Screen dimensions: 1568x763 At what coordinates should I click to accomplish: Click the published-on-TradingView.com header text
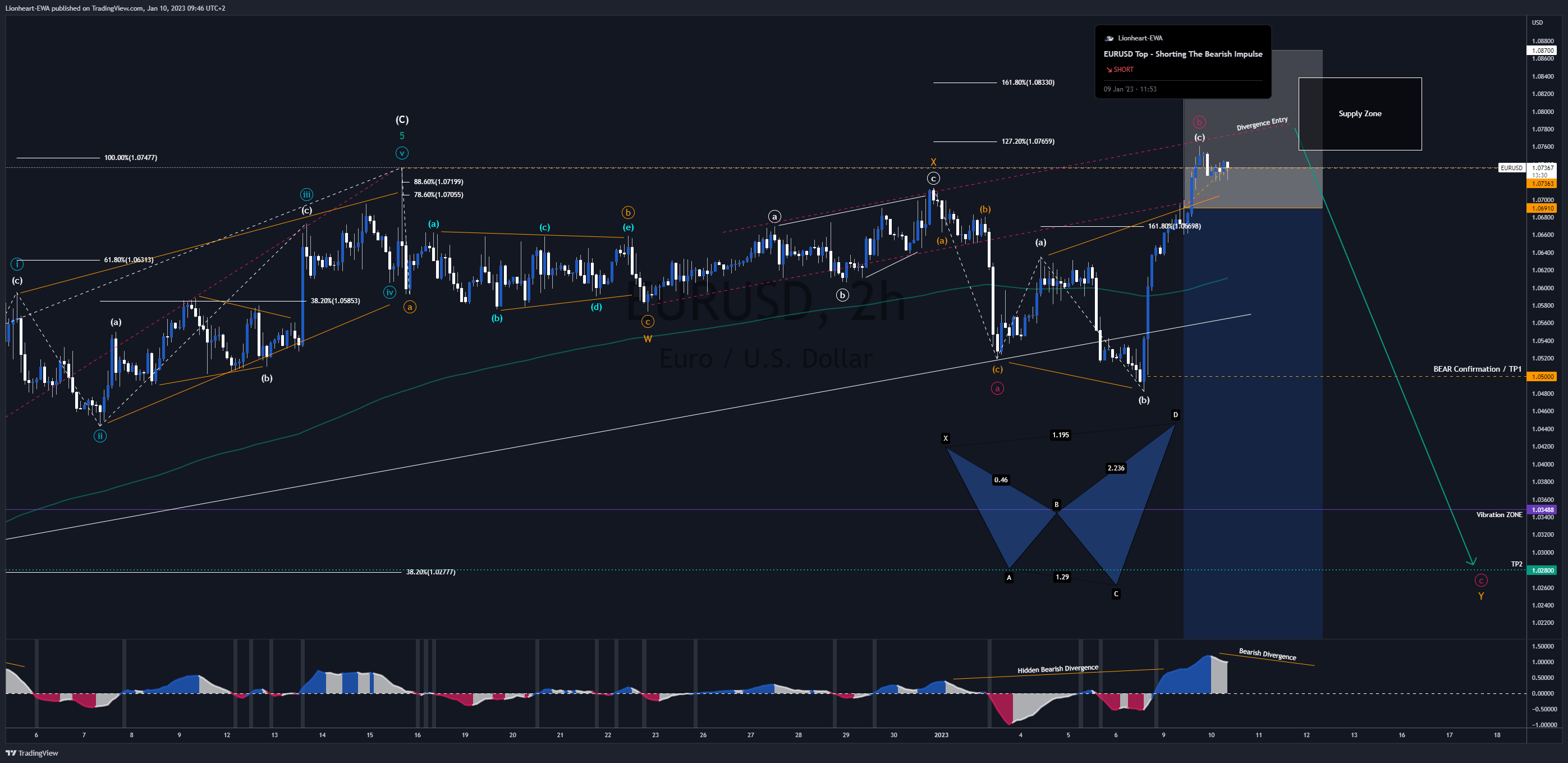pyautogui.click(x=115, y=8)
